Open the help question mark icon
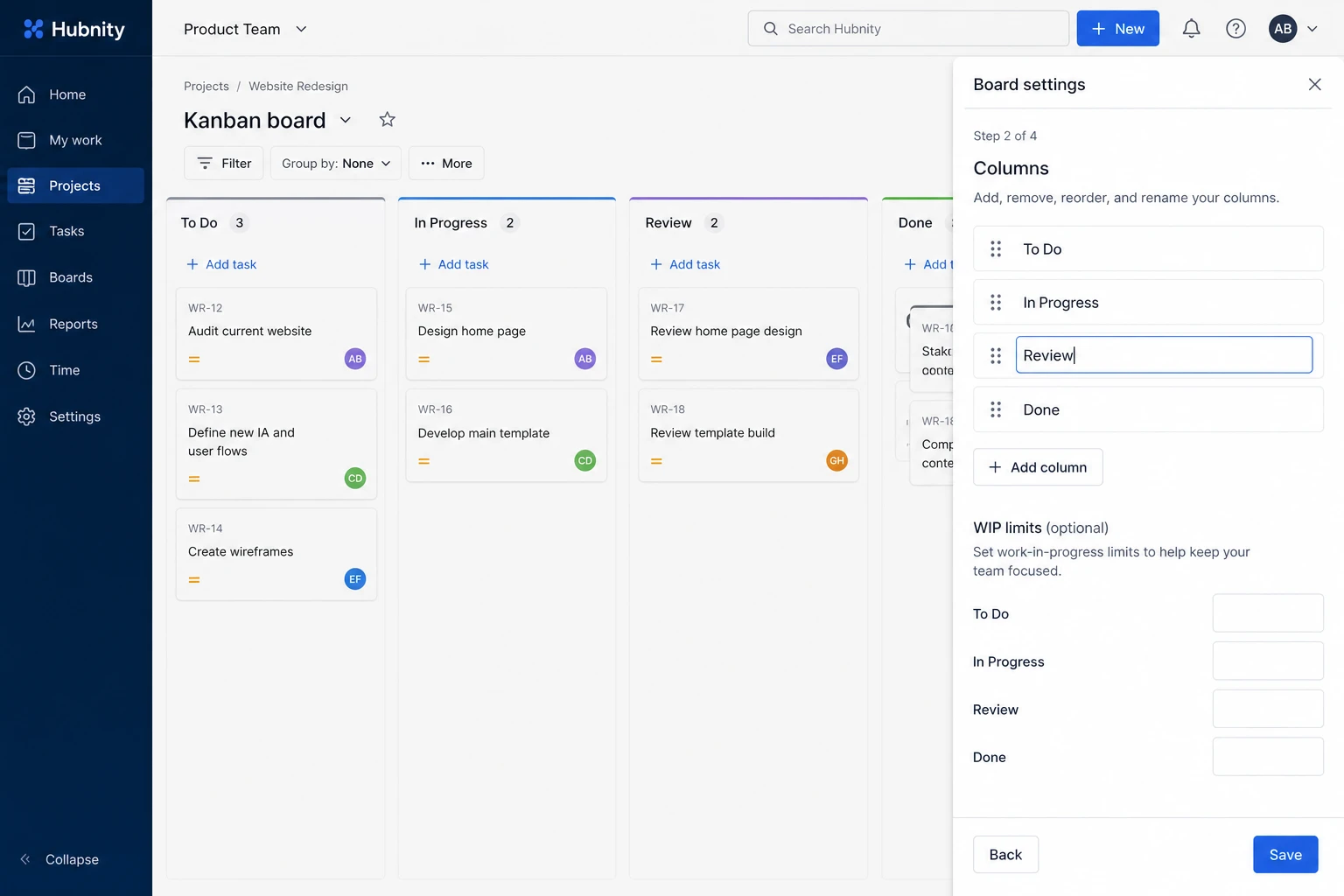This screenshot has width=1344, height=896. pyautogui.click(x=1235, y=29)
